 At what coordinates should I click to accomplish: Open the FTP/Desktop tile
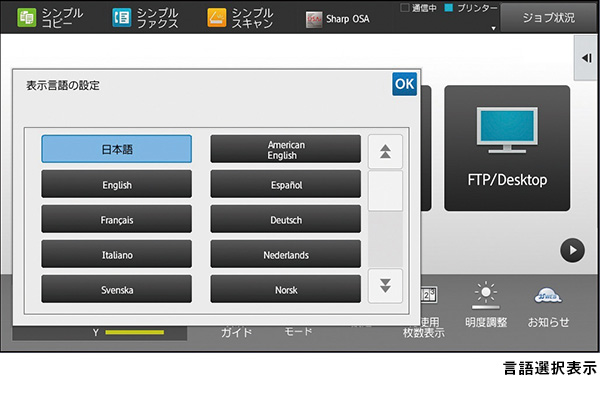pyautogui.click(x=507, y=147)
